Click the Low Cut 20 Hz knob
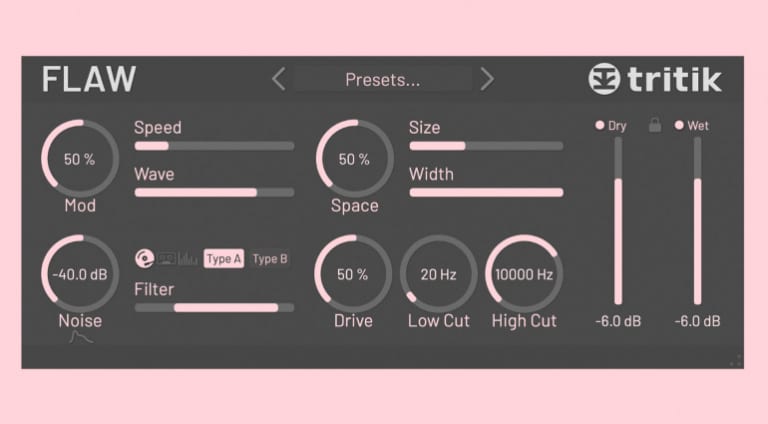Screen dimensions: 768x424 [x=438, y=274]
